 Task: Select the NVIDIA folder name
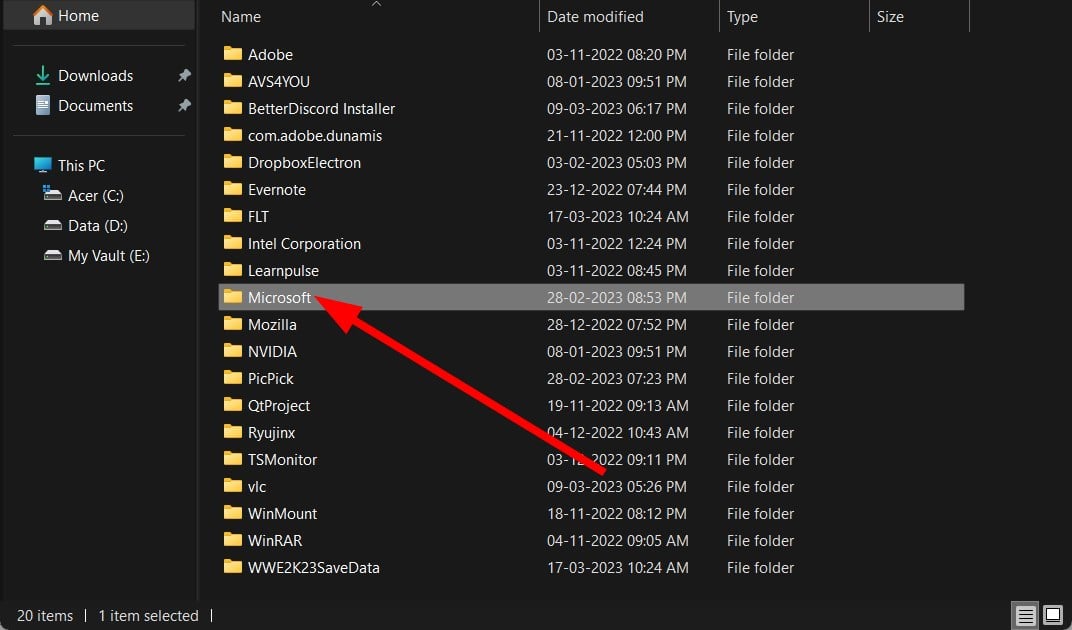(x=272, y=352)
